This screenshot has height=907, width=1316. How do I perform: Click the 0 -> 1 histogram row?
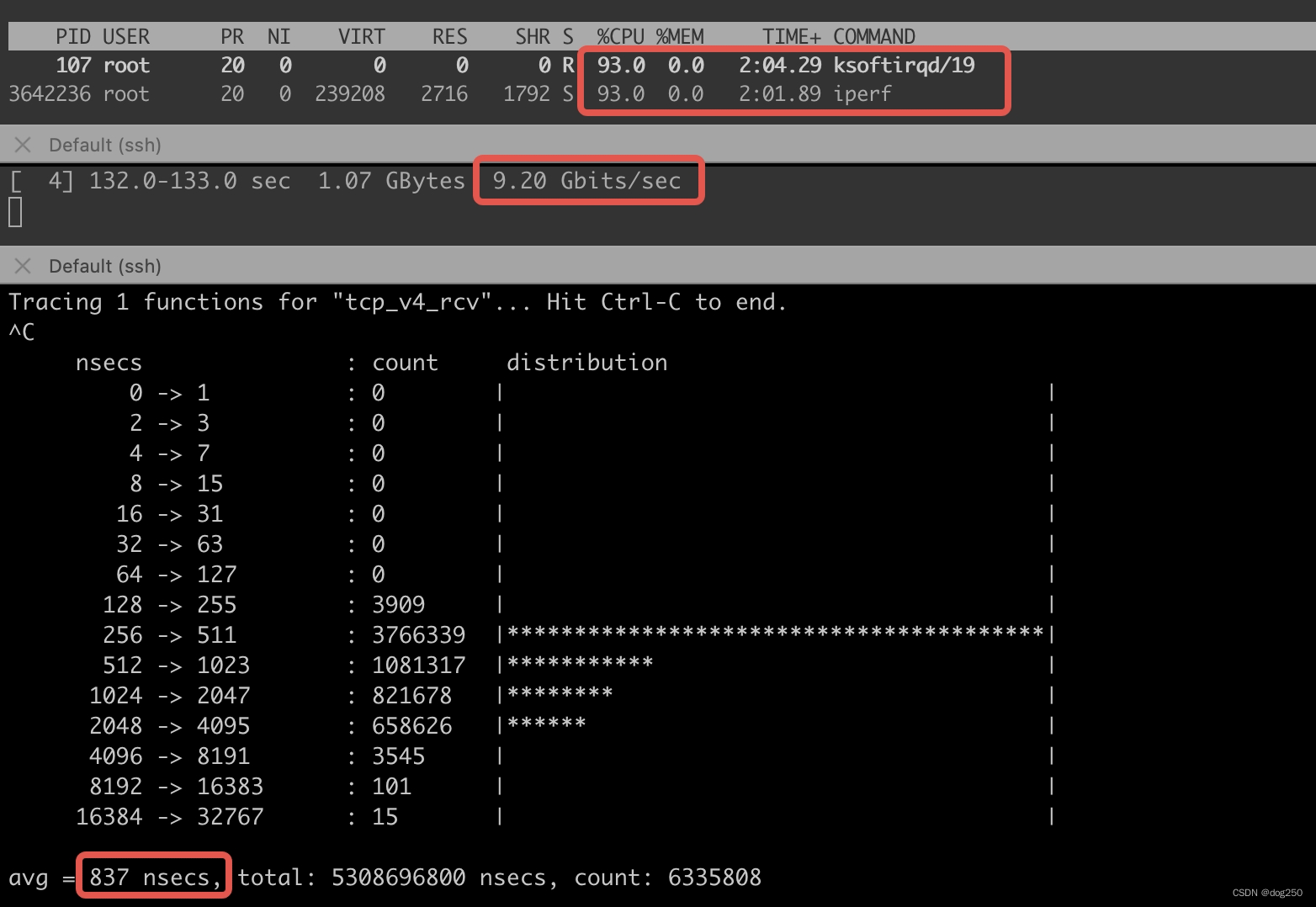pyautogui.click(x=530, y=393)
